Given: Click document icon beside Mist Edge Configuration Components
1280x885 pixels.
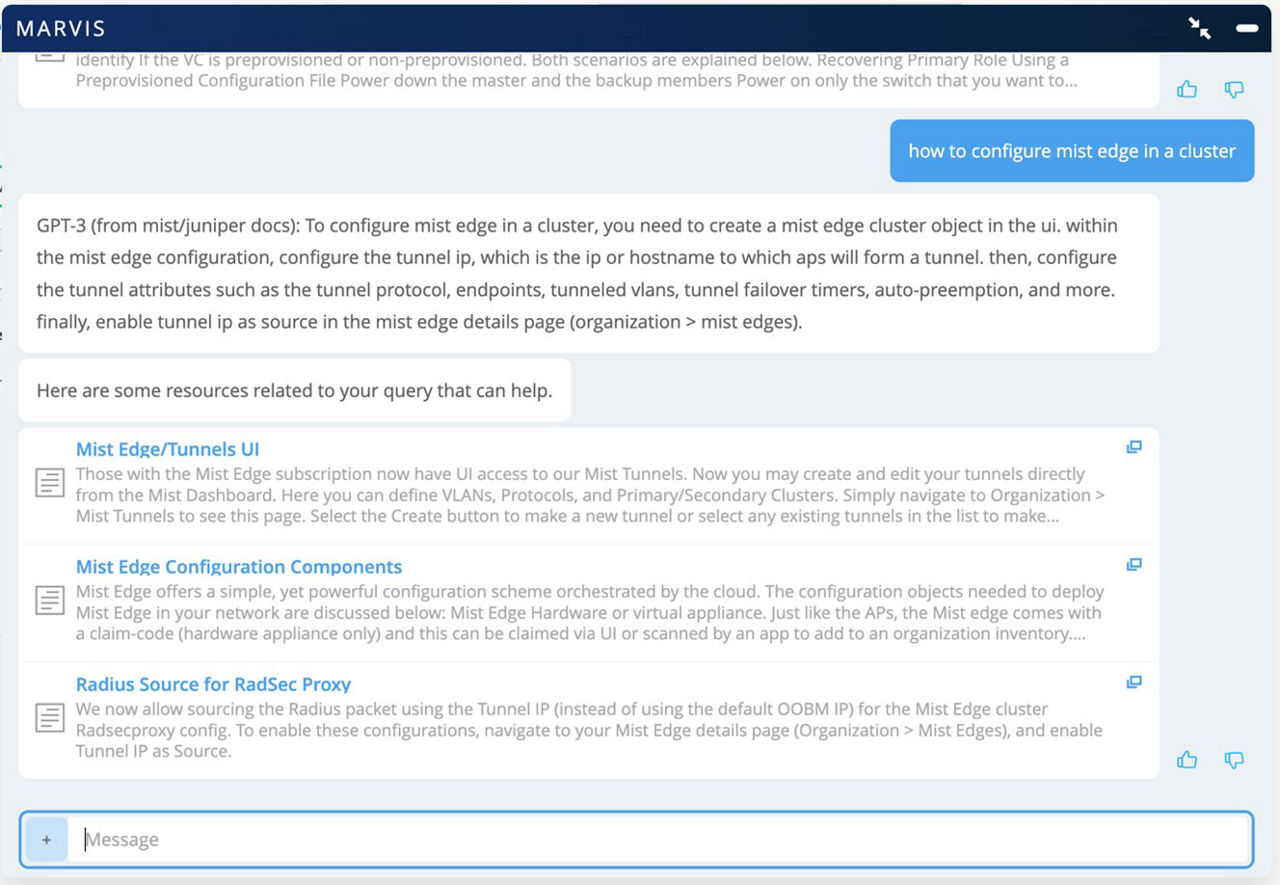Looking at the screenshot, I should click(x=50, y=601).
